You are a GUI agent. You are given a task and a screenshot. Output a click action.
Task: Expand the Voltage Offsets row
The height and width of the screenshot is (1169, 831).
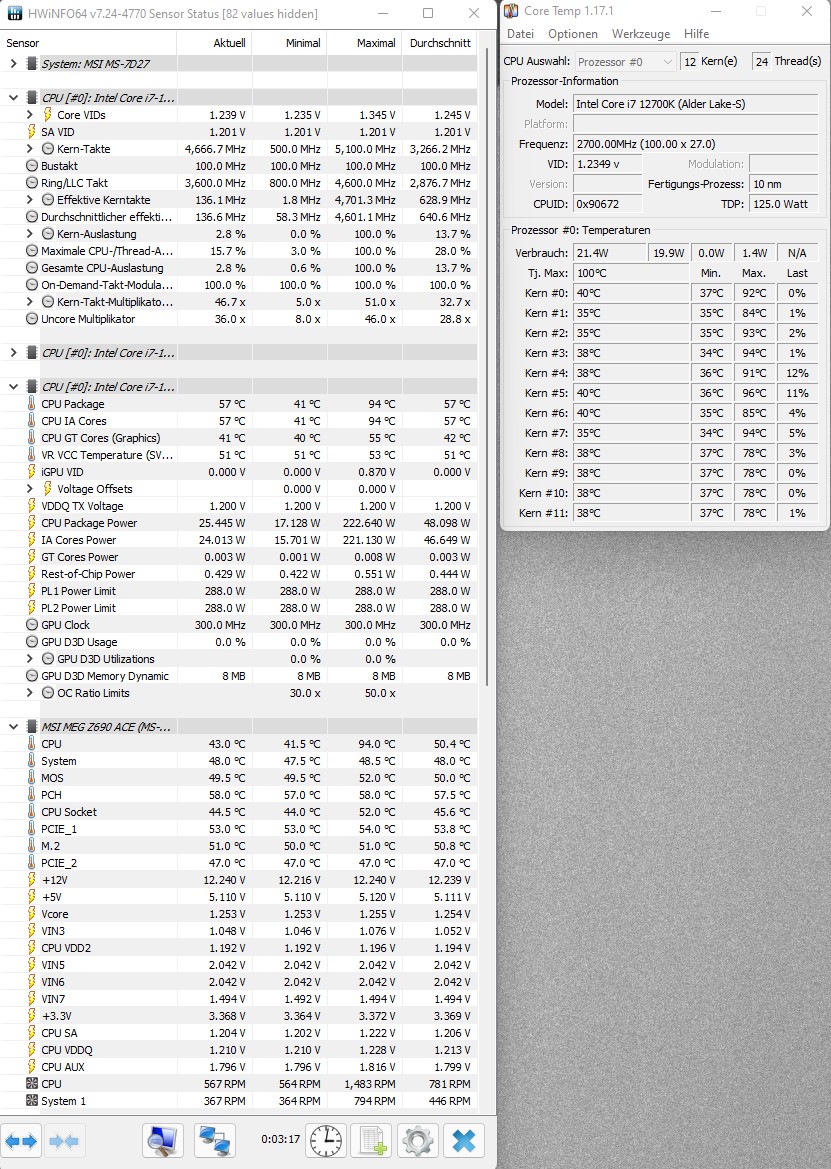30,488
